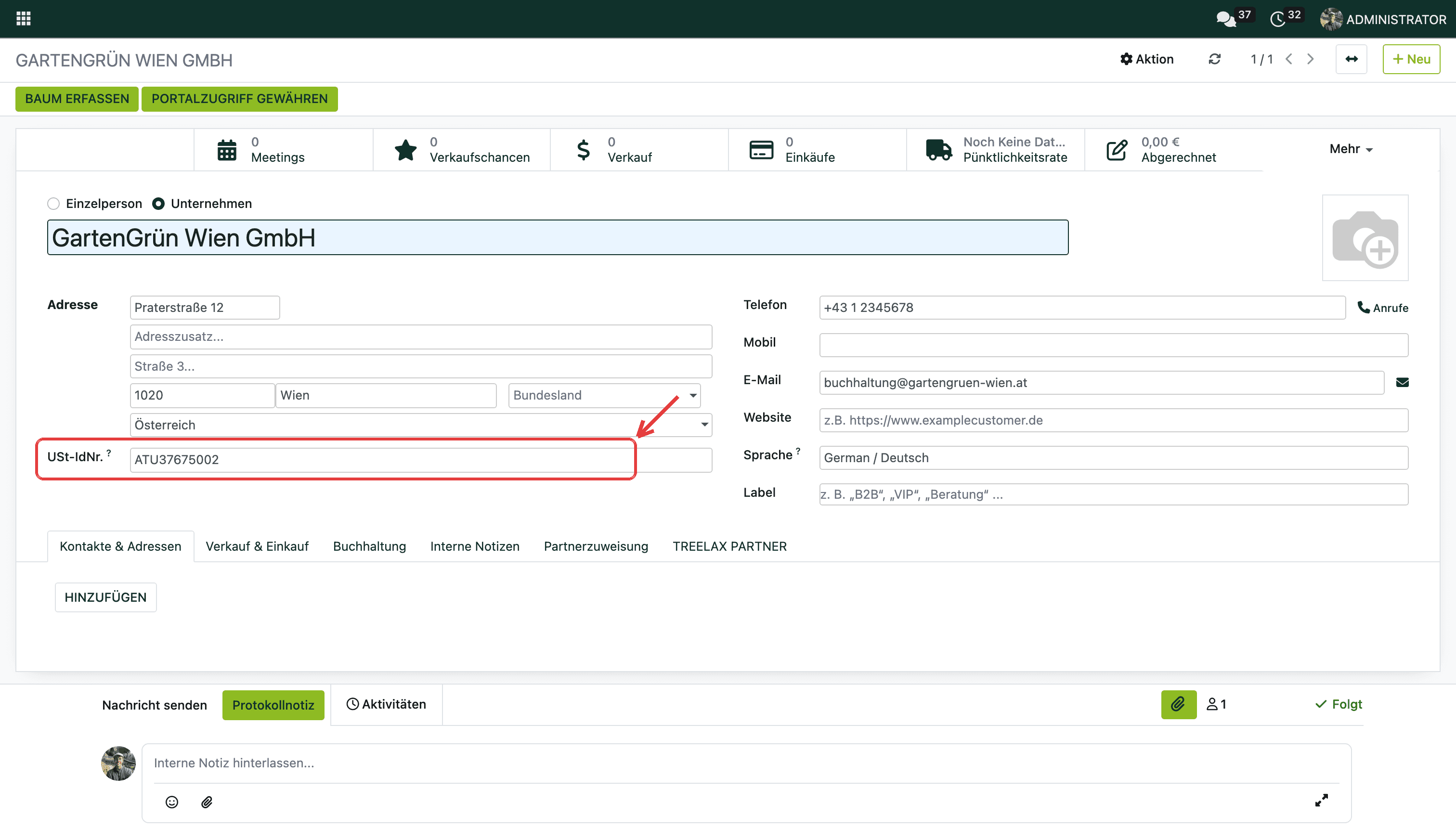The width and height of the screenshot is (1456, 828).
Task: Click the refresh record icon
Action: tap(1214, 59)
